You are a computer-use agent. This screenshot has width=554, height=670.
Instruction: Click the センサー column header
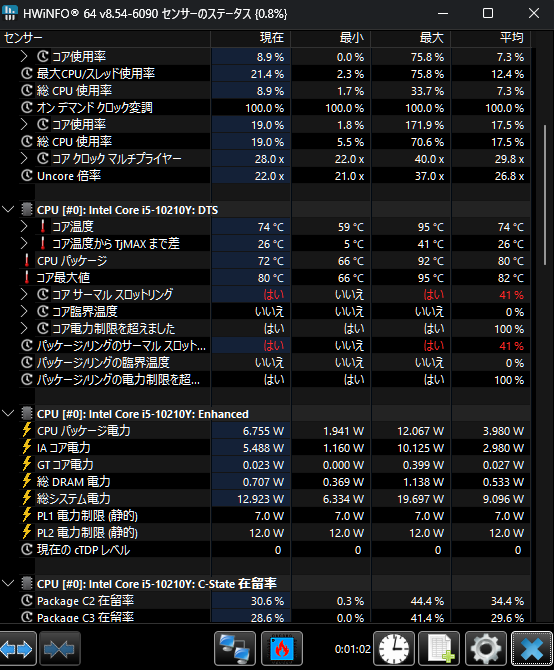[x=105, y=38]
